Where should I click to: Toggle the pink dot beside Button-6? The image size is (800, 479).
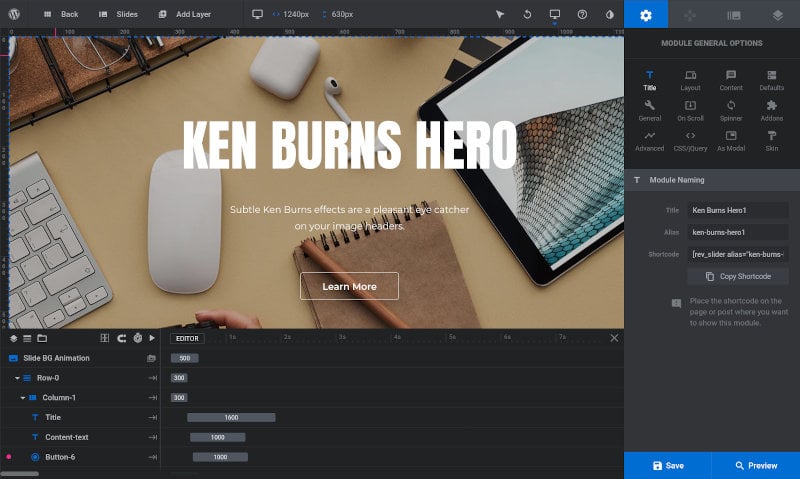(x=9, y=457)
